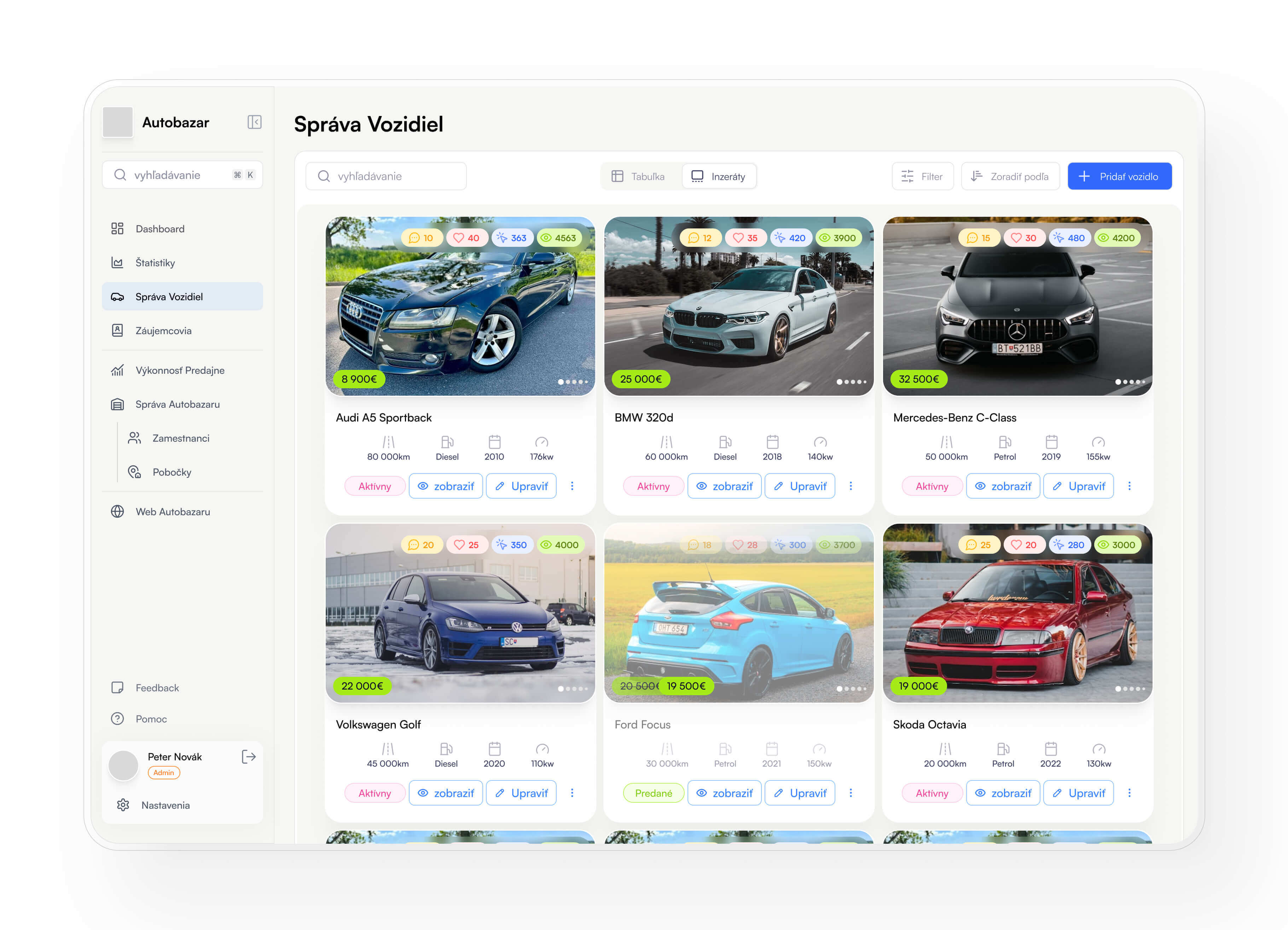This screenshot has height=930, width=1288.
Task: Click Upraviť on Skoda Octavia card
Action: [1078, 793]
